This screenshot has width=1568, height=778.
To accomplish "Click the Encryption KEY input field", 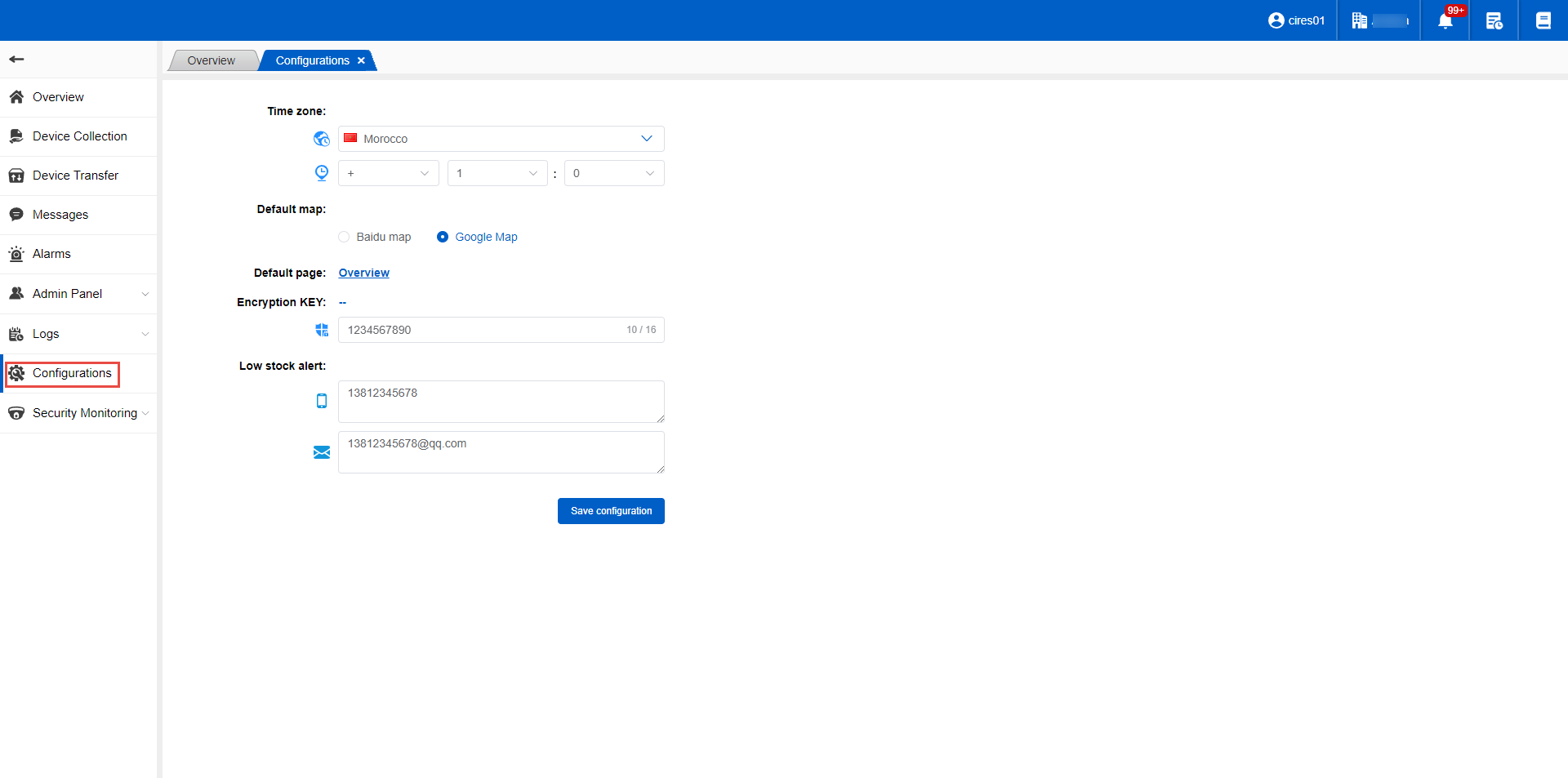I will [482, 330].
